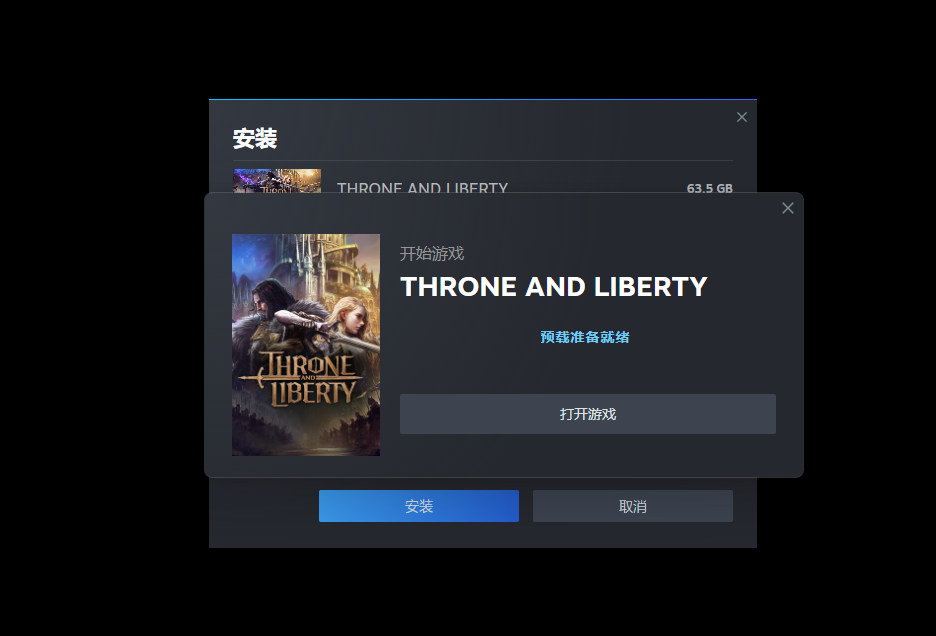Click the Throne and Liberty cover art

[x=306, y=345]
